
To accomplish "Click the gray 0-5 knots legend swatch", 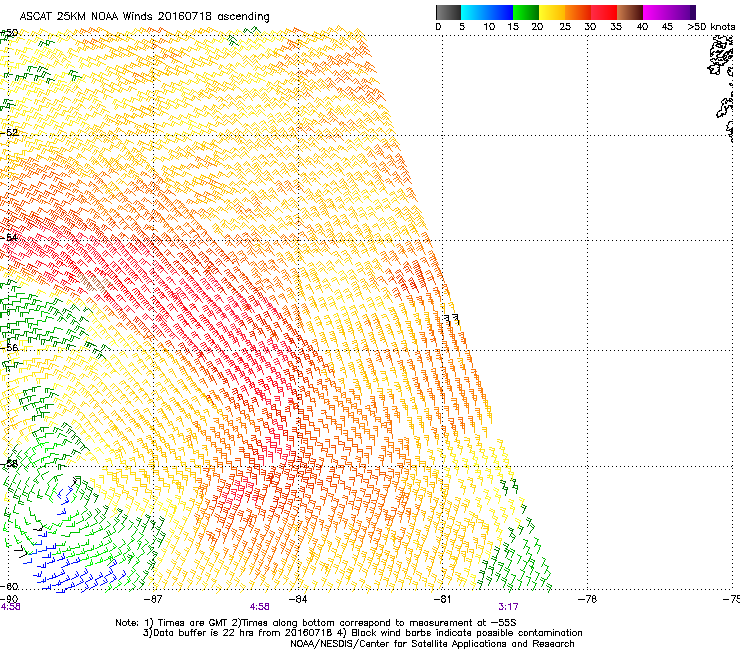I will [x=448, y=12].
